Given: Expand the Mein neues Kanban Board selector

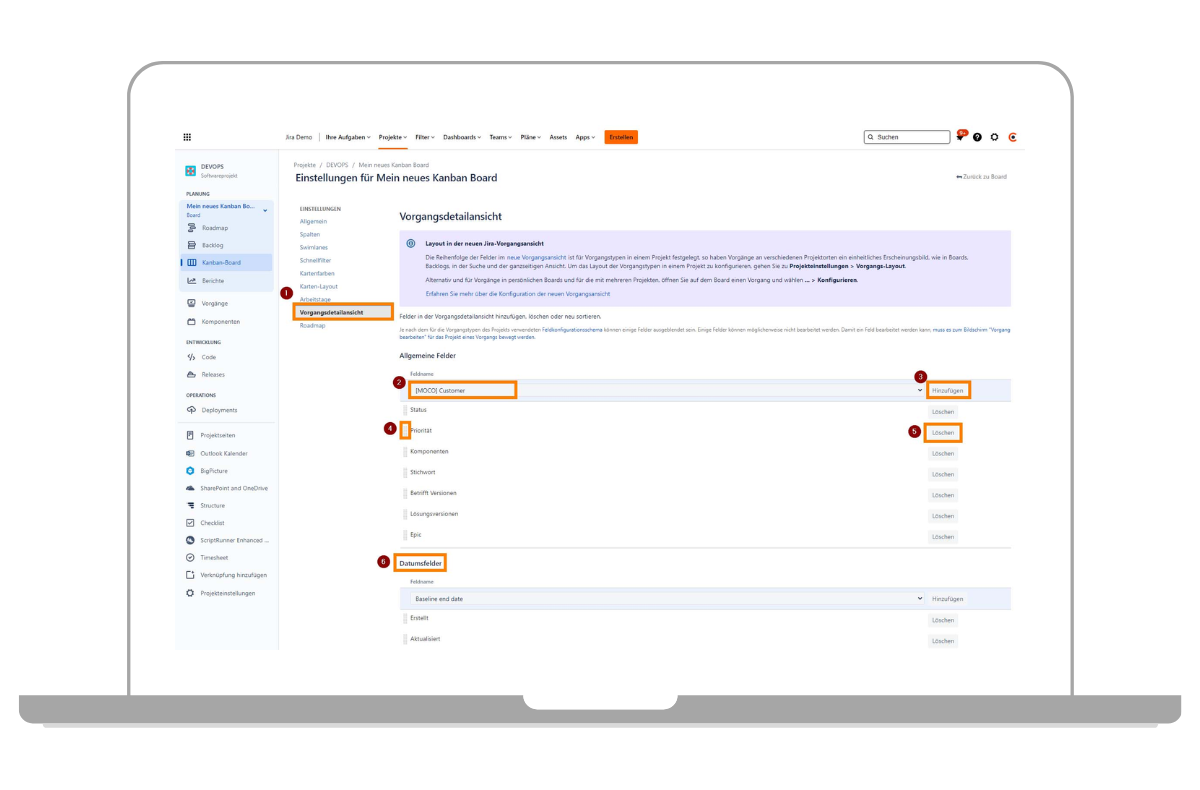Looking at the screenshot, I should click(265, 210).
